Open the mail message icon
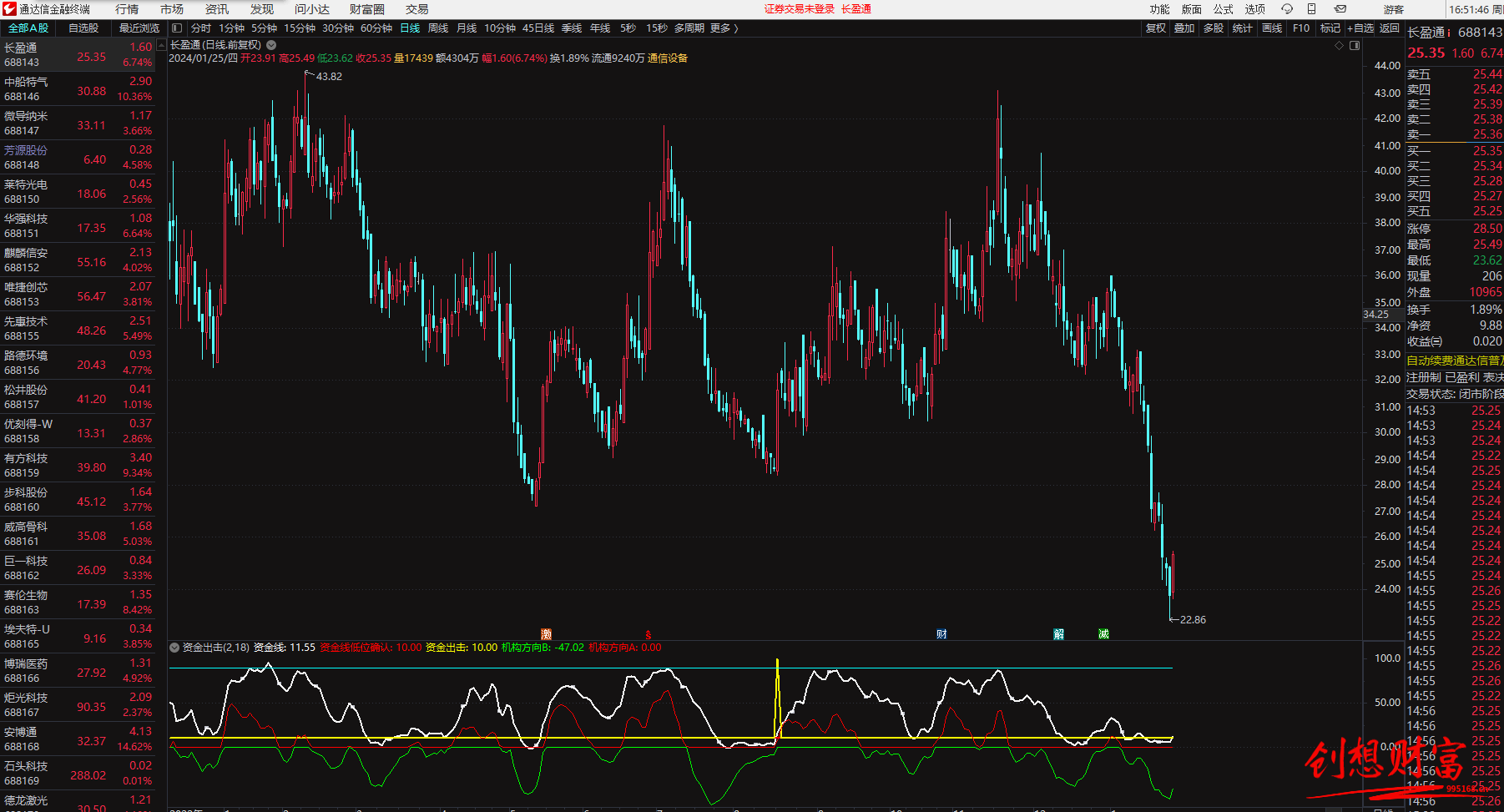Screen dimensions: 1504x812 pyautogui.click(x=1340, y=9)
